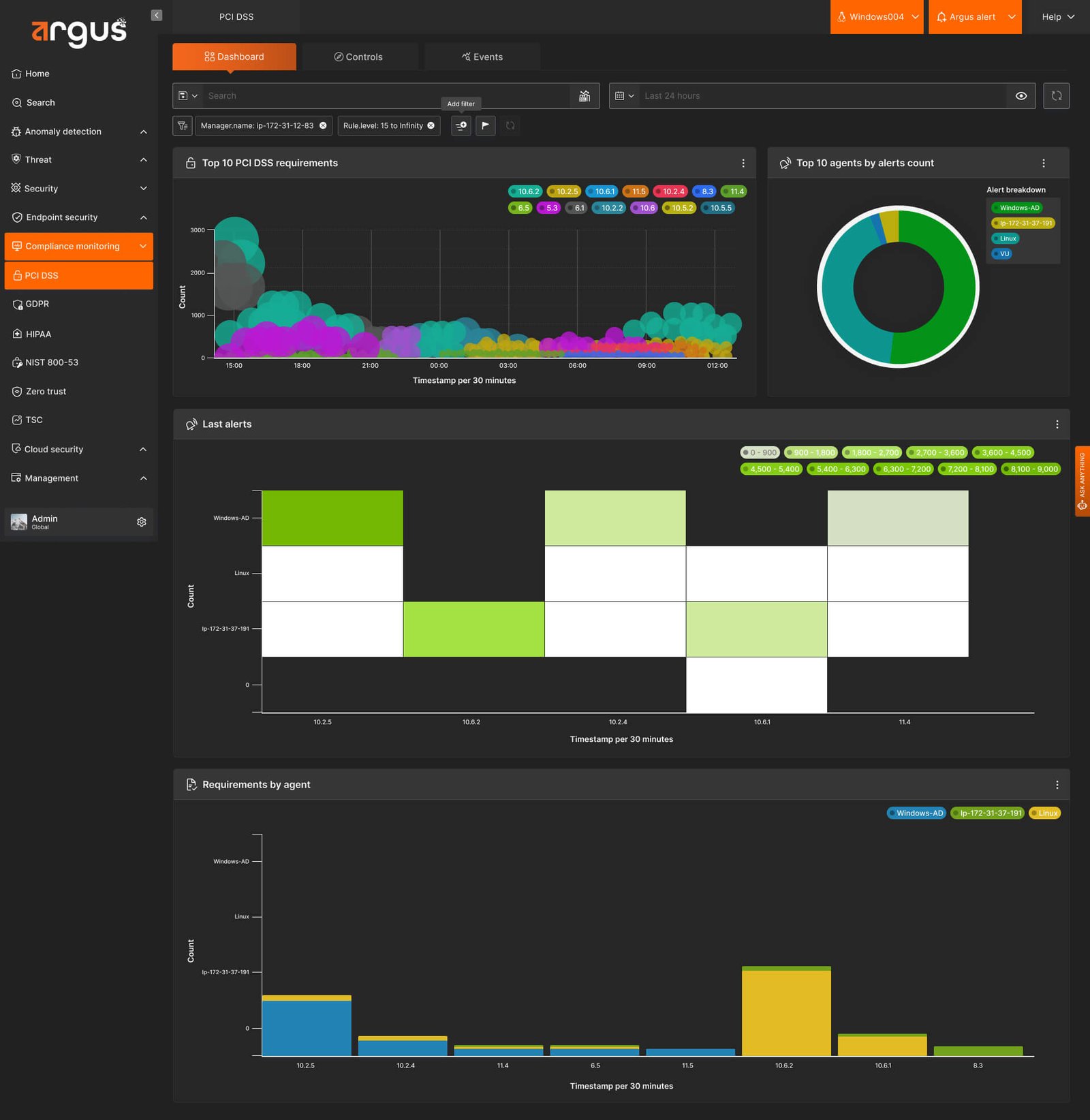Image resolution: width=1090 pixels, height=1120 pixels.
Task: Remove the Manager.name filter chip
Action: point(323,125)
